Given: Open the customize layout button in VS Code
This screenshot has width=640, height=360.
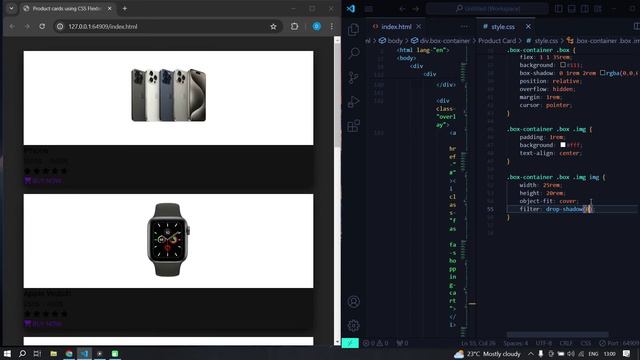Looking at the screenshot, I should (598, 9).
